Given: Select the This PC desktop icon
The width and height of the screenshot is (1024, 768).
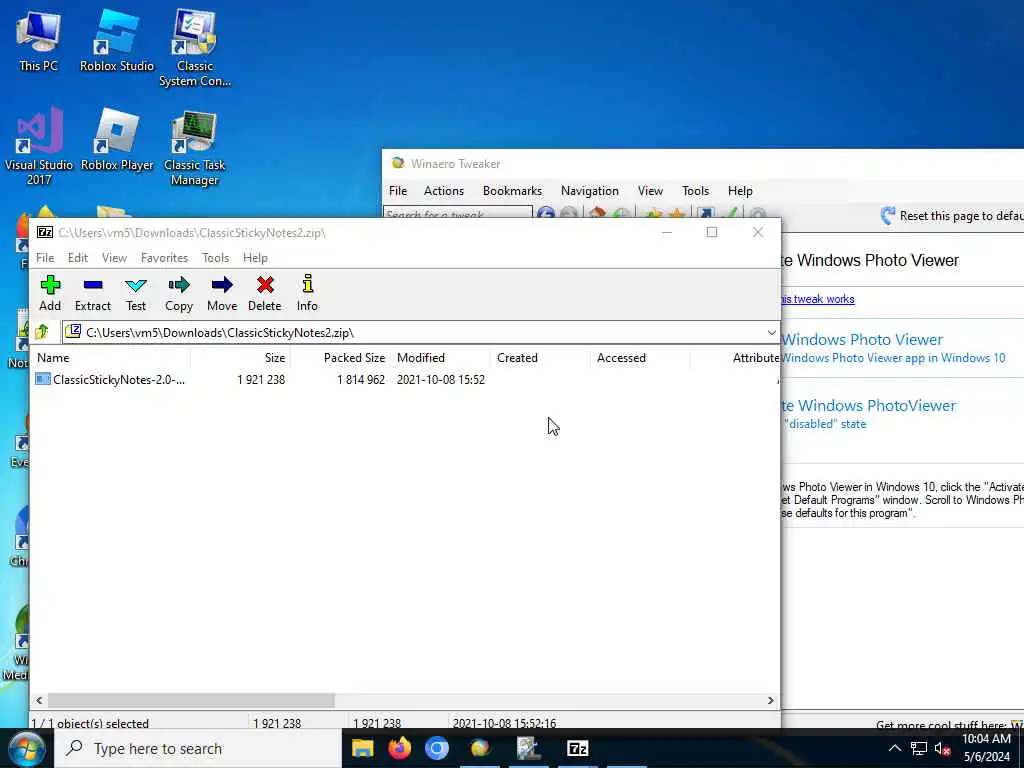Looking at the screenshot, I should 38,40.
